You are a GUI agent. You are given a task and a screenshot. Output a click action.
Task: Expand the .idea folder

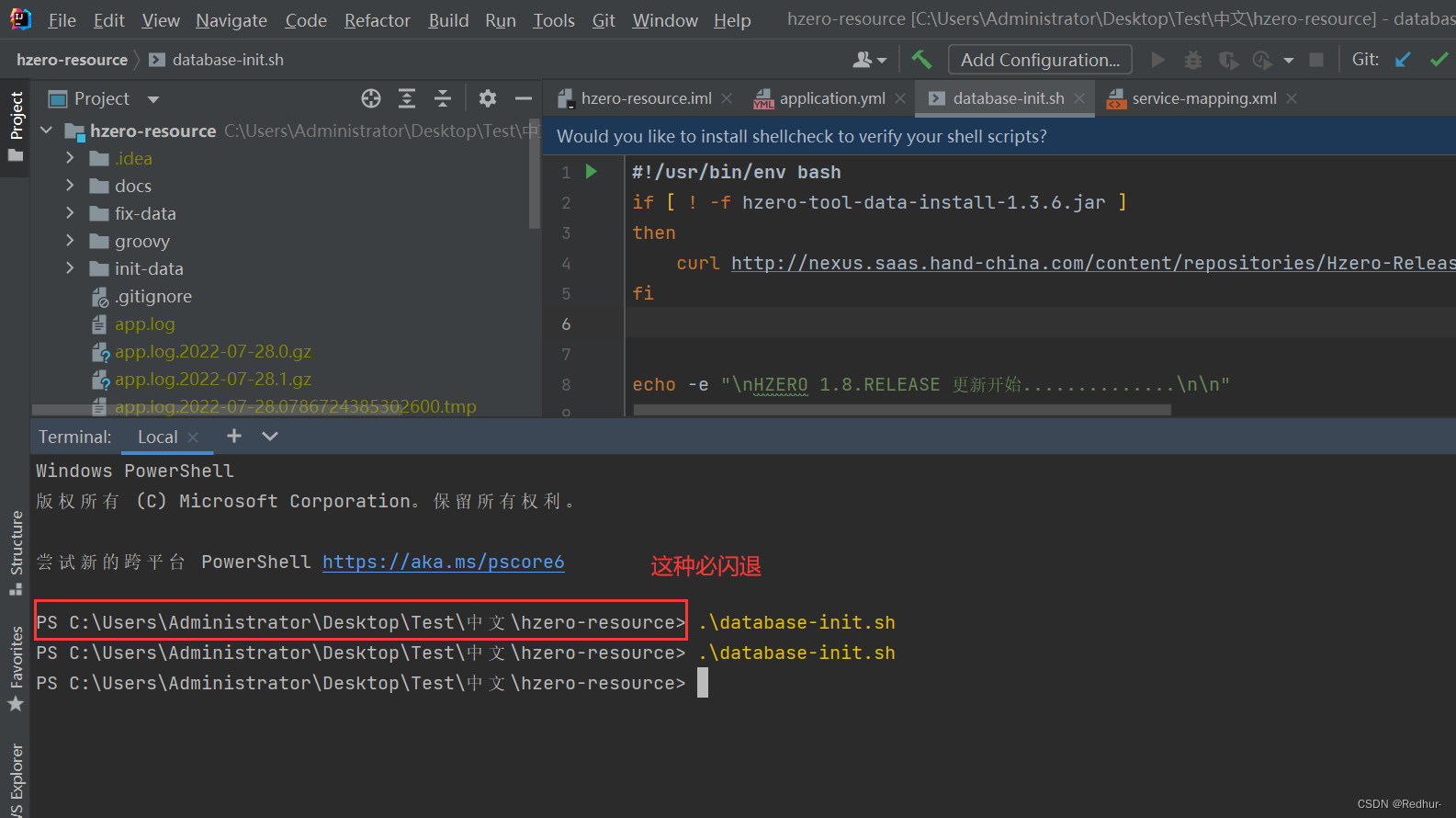70,158
